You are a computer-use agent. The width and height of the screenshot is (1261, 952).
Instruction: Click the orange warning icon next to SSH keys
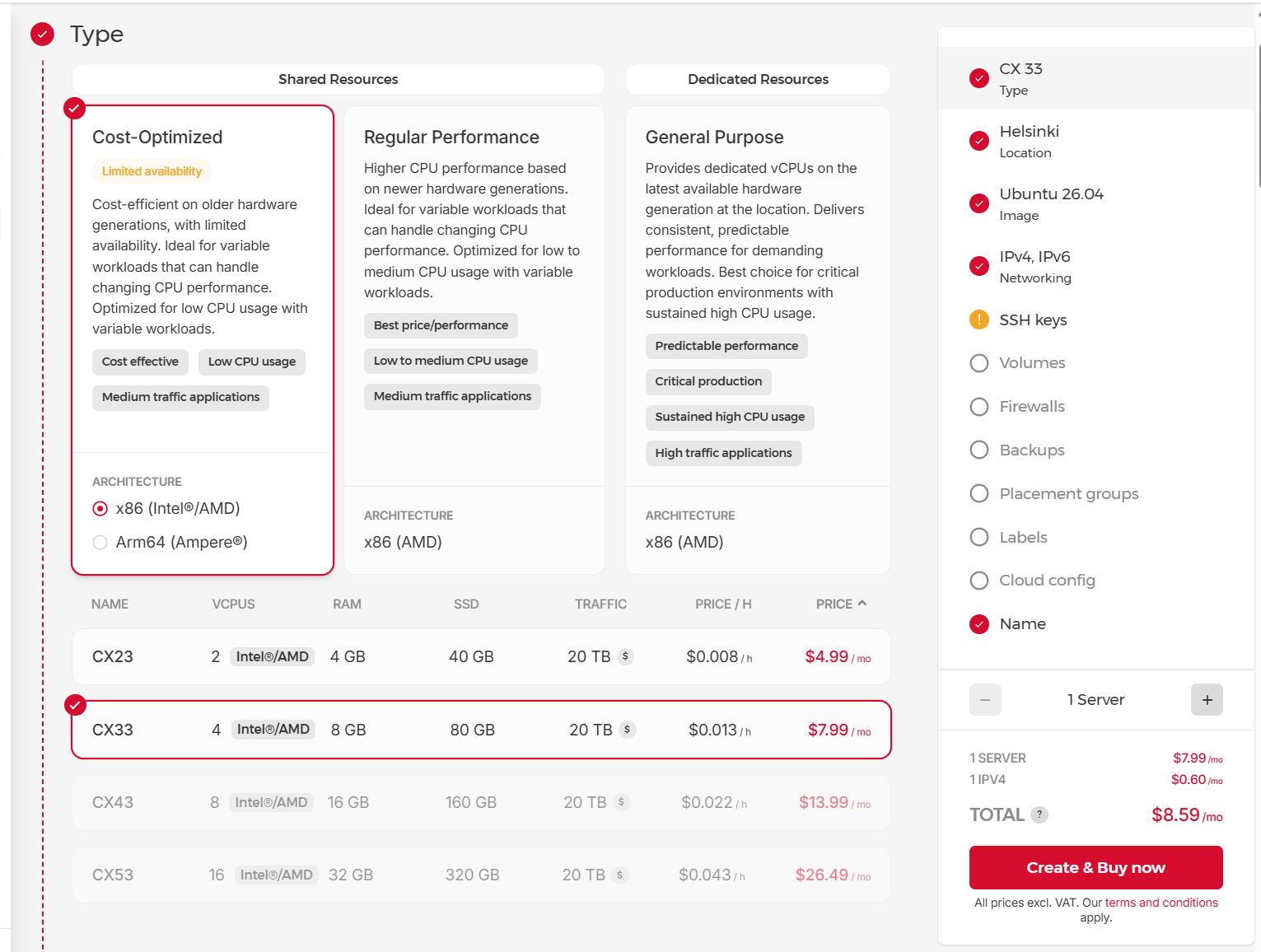[979, 320]
